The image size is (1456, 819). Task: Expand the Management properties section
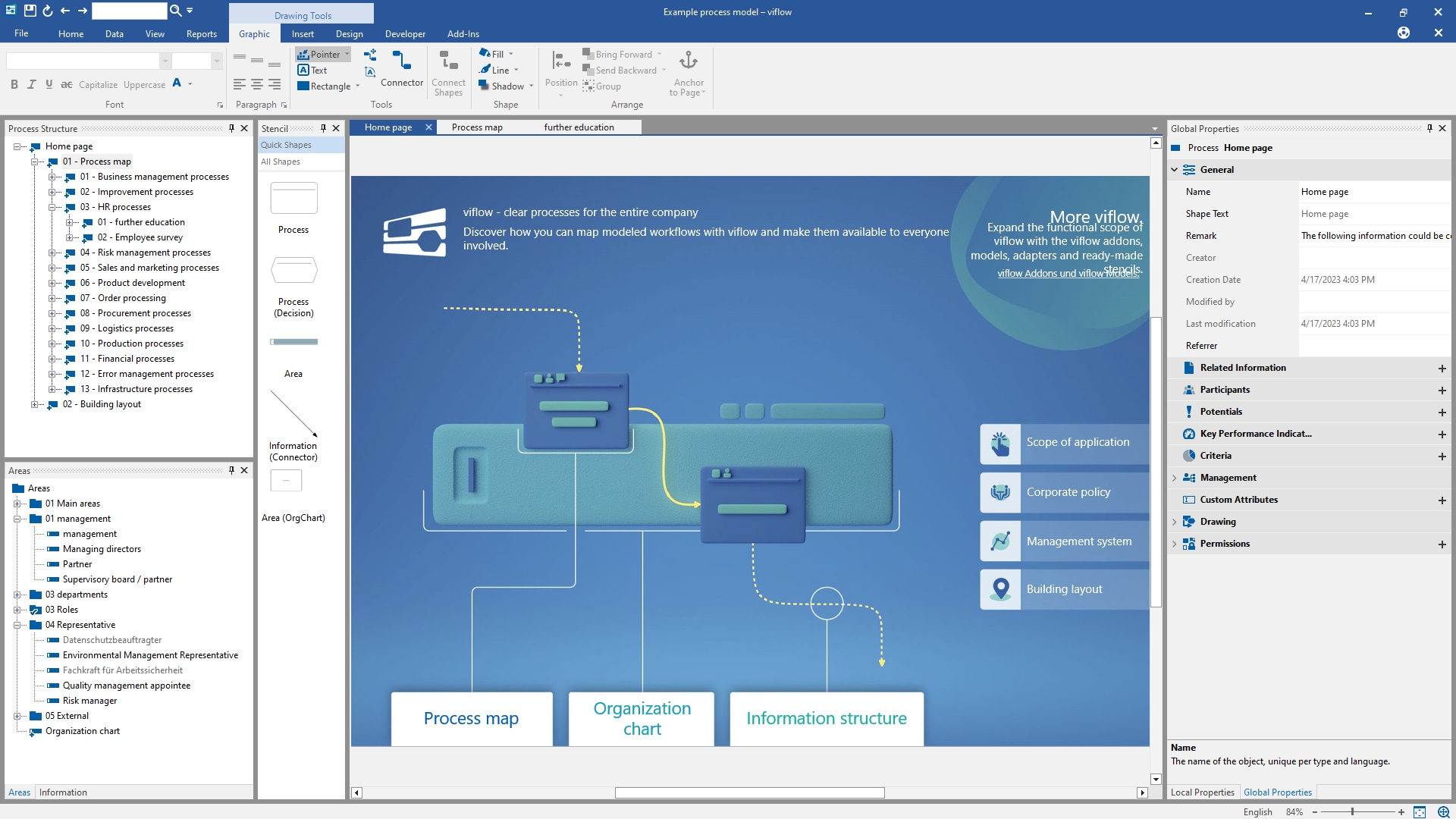pyautogui.click(x=1175, y=478)
